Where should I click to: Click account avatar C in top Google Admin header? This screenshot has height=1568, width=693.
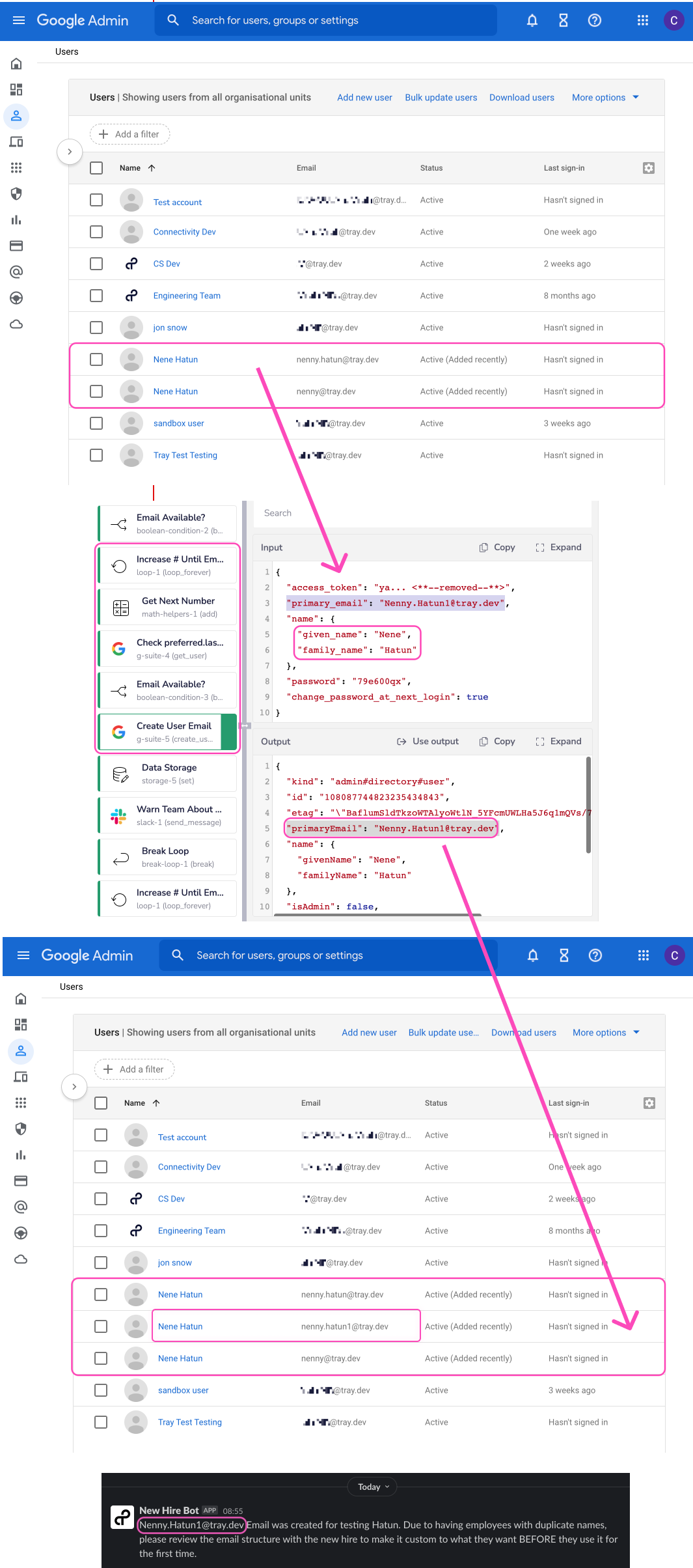pyautogui.click(x=674, y=20)
